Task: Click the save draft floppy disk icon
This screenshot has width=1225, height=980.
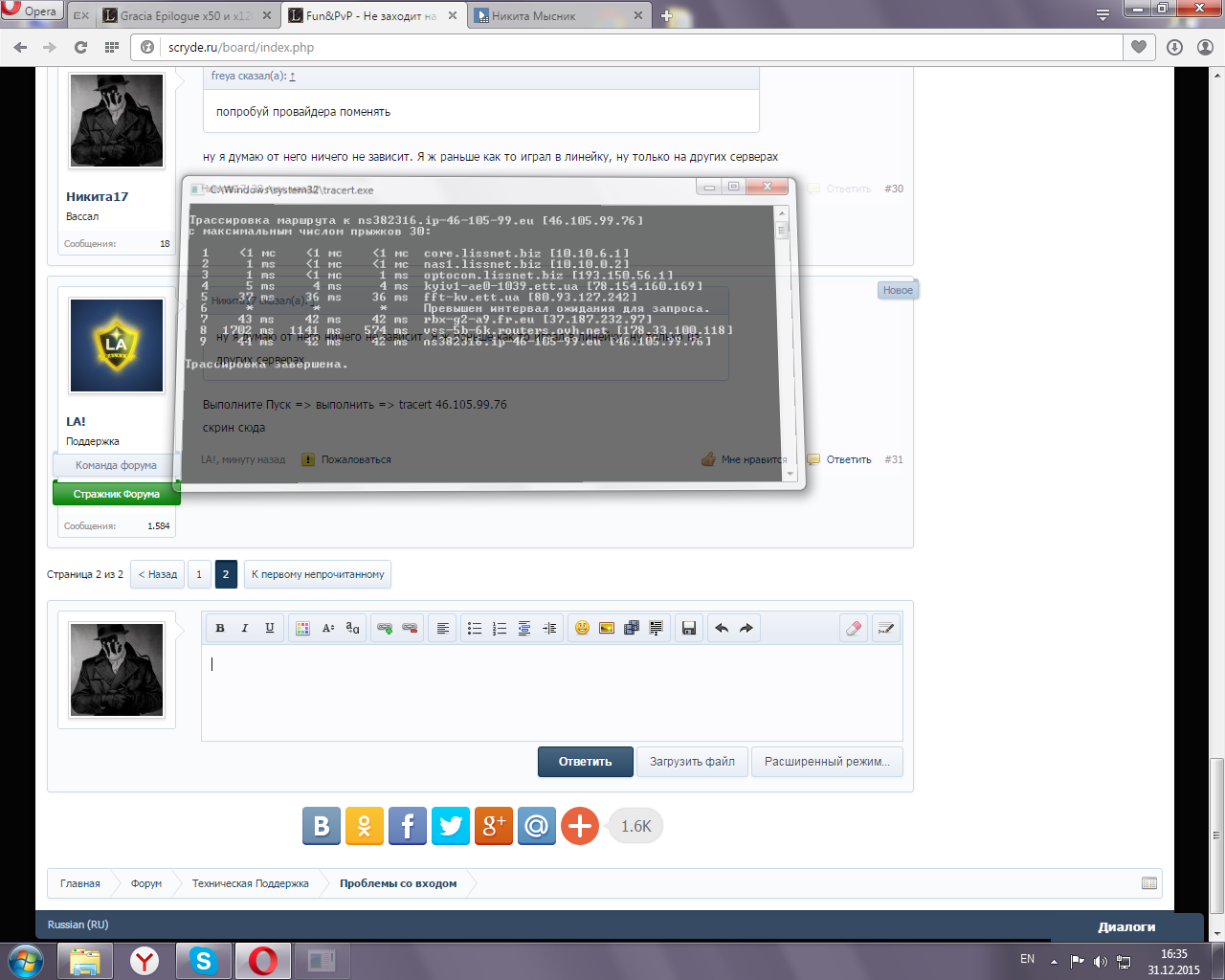Action: tap(688, 628)
